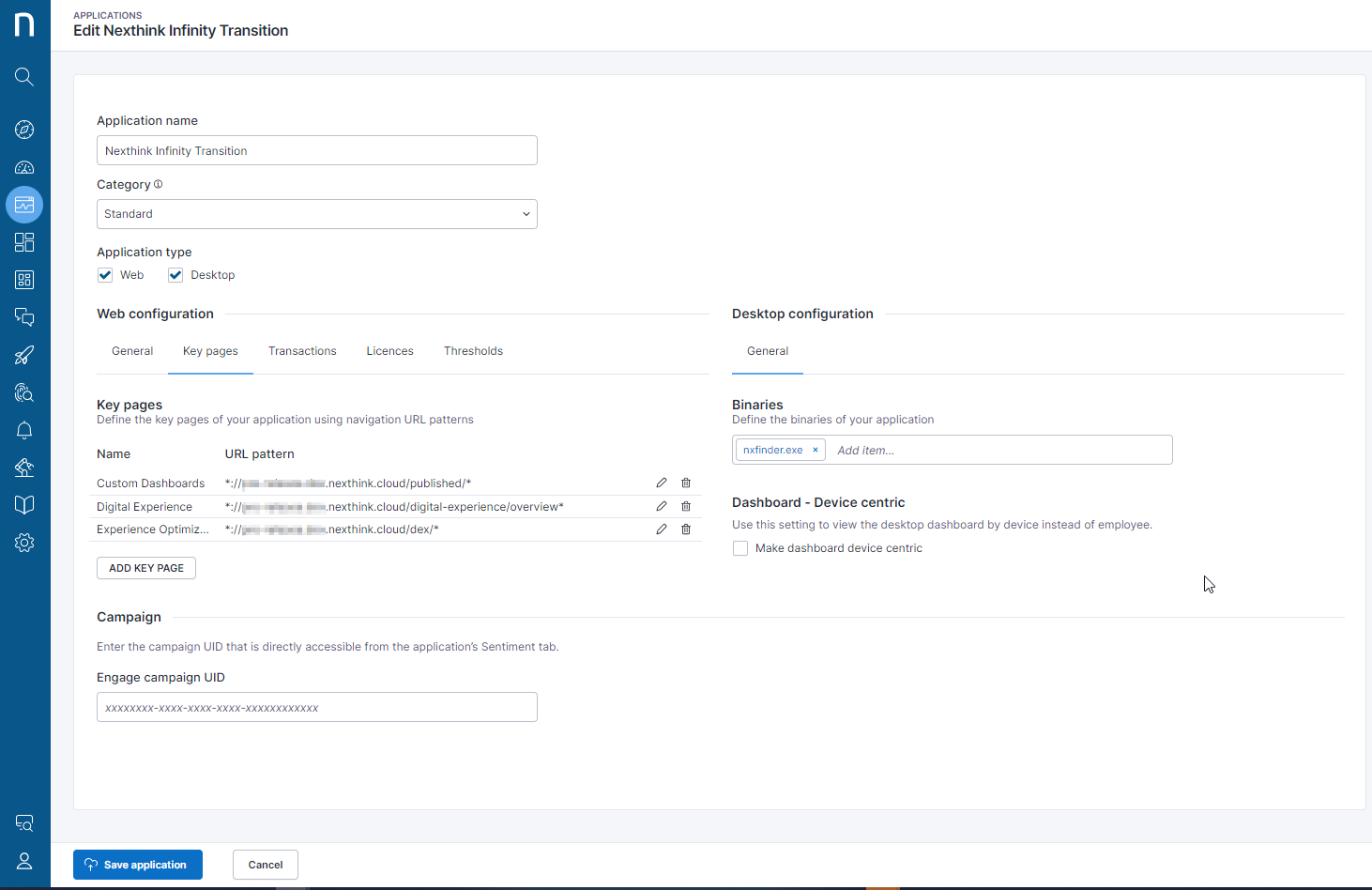Expand the Category Standard dropdown

(317, 214)
